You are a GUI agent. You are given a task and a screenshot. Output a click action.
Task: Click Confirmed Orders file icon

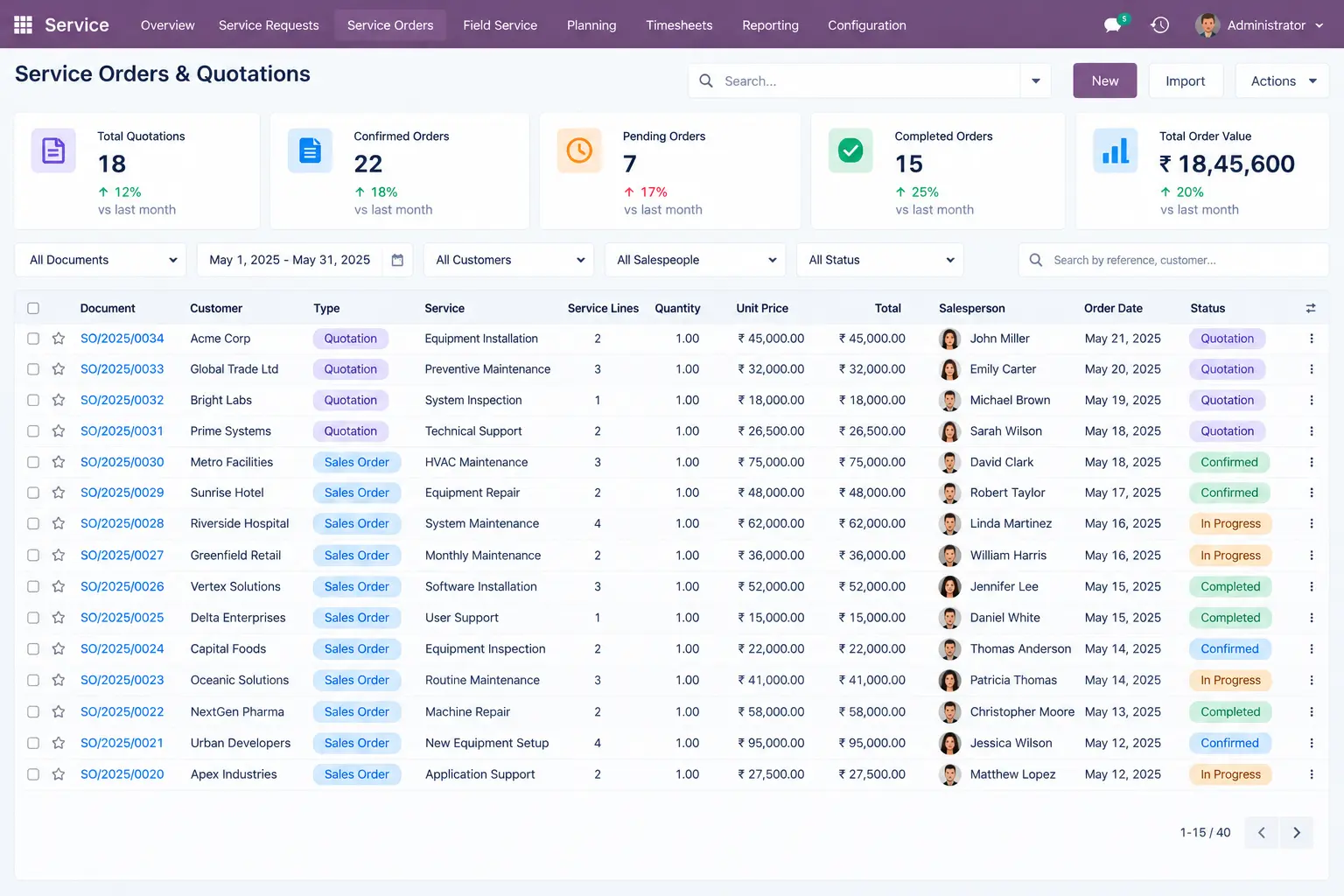(310, 150)
